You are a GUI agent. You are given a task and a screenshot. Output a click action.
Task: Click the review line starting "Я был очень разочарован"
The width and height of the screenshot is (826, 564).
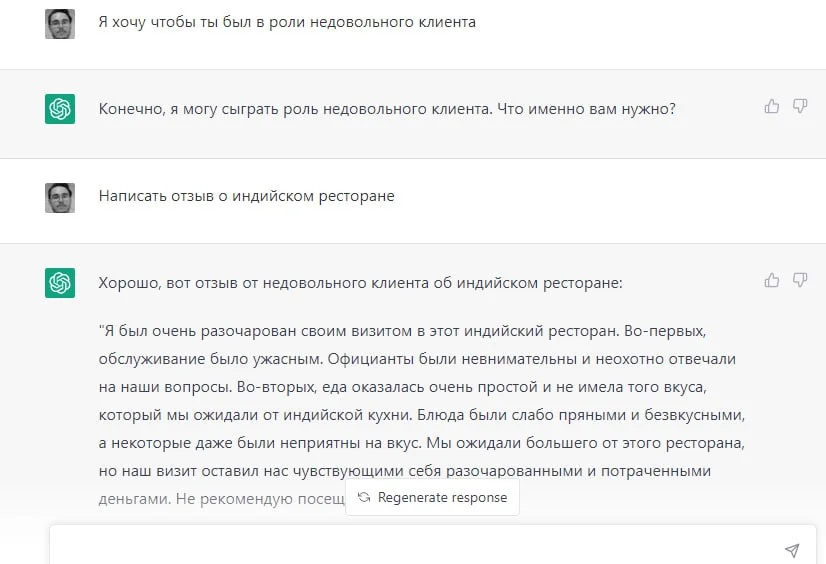coord(250,329)
